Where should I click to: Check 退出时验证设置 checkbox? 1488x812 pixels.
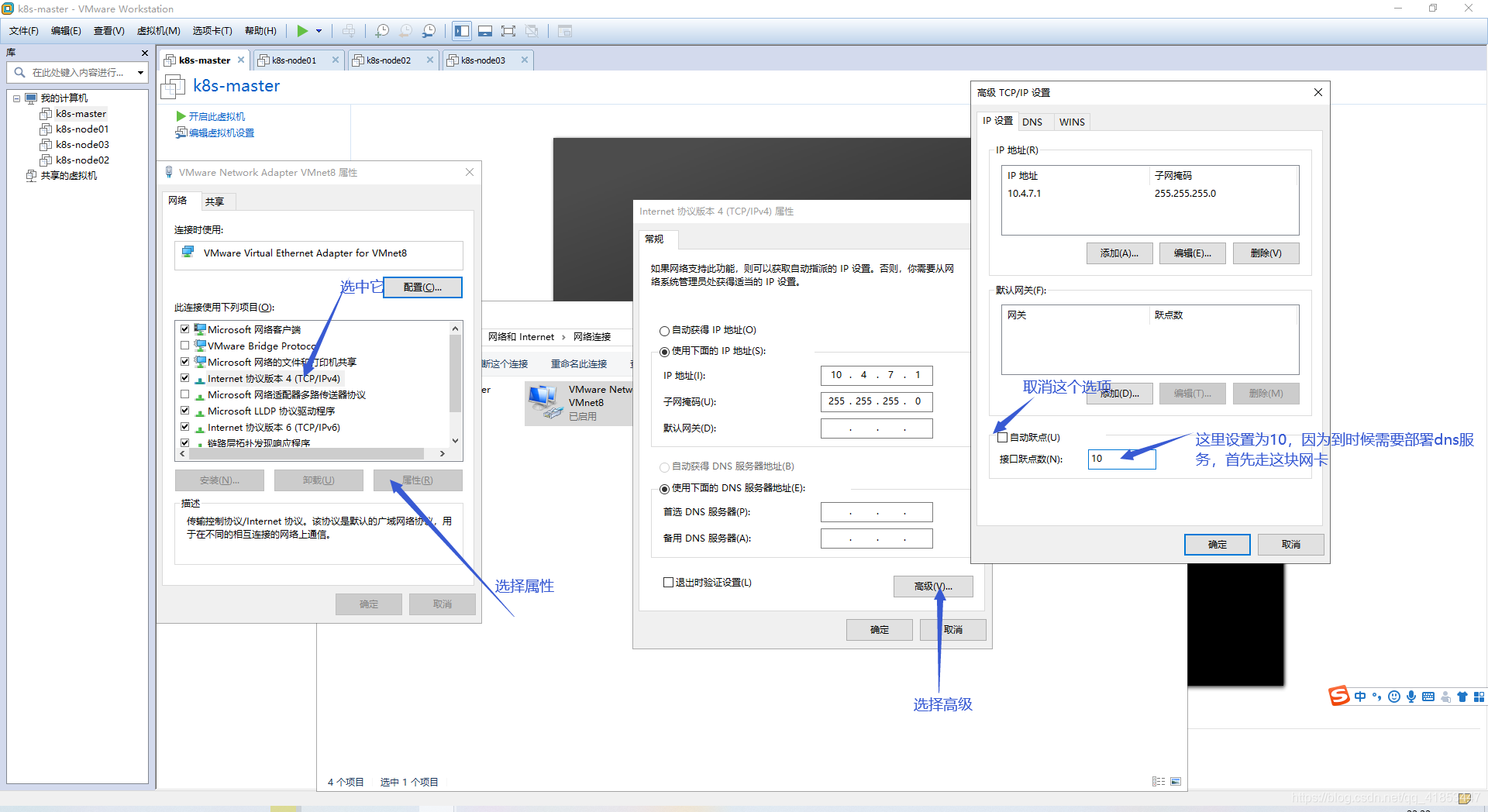(668, 583)
